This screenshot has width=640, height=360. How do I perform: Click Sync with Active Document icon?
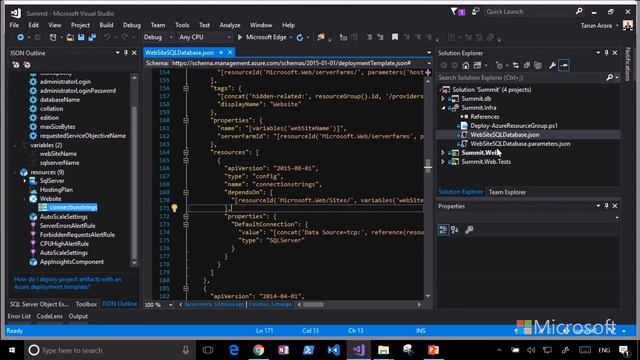pos(516,65)
